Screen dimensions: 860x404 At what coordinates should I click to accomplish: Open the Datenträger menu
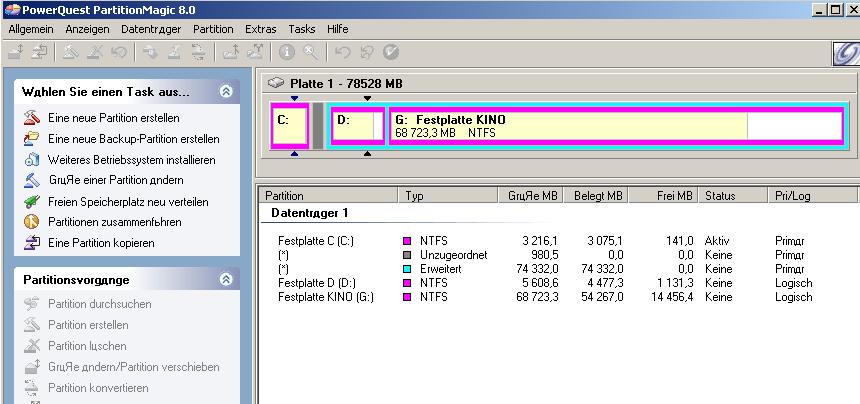151,29
